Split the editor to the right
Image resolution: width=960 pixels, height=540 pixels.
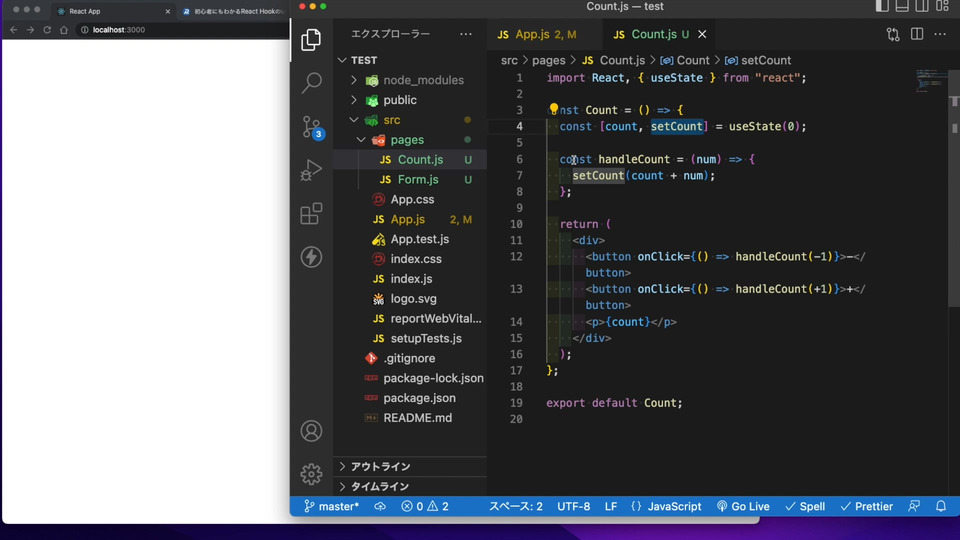(x=917, y=34)
